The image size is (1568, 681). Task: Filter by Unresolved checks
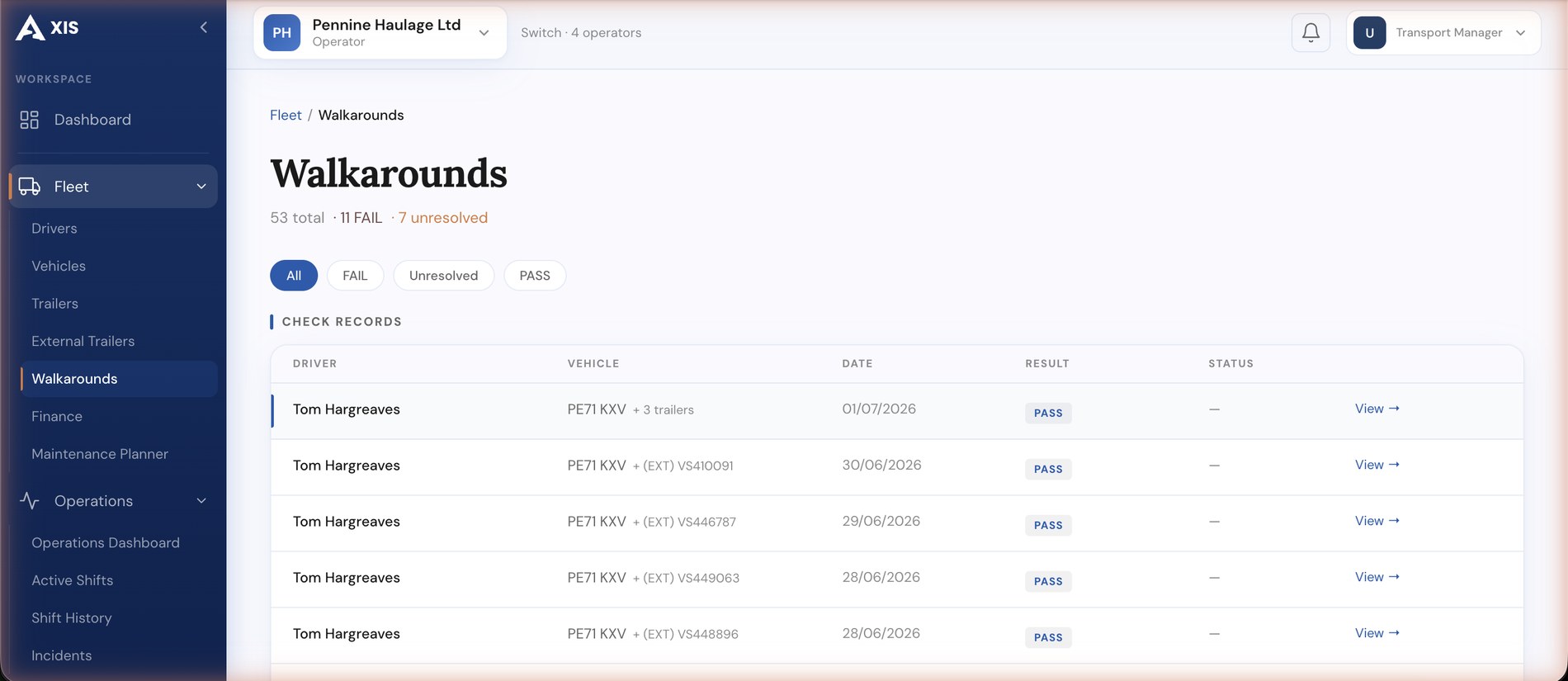pyautogui.click(x=443, y=276)
